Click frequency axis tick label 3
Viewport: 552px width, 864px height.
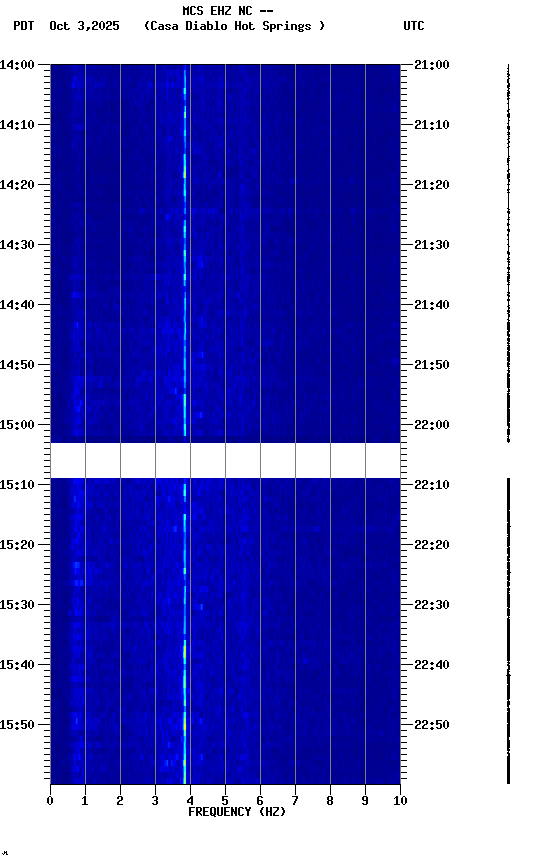pyautogui.click(x=155, y=801)
